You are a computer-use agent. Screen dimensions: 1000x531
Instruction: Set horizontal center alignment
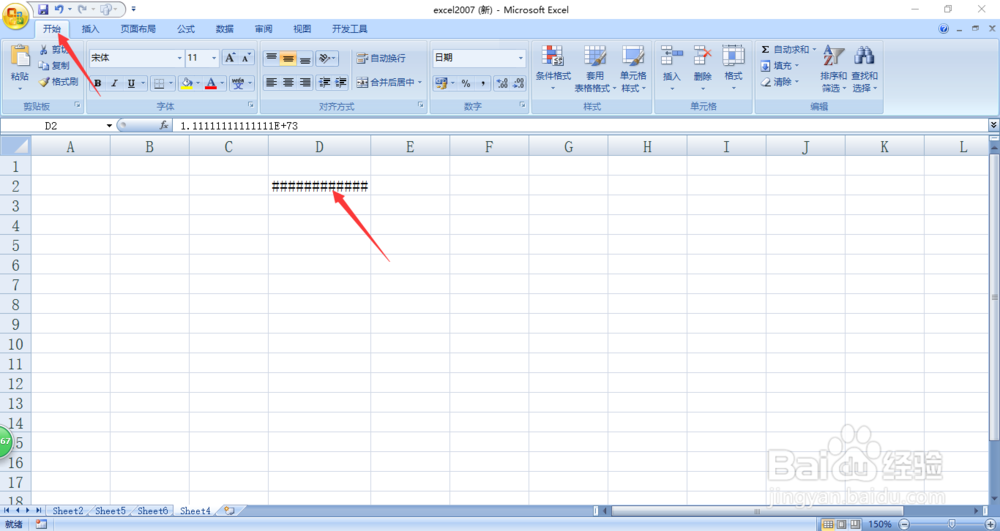coord(288,83)
